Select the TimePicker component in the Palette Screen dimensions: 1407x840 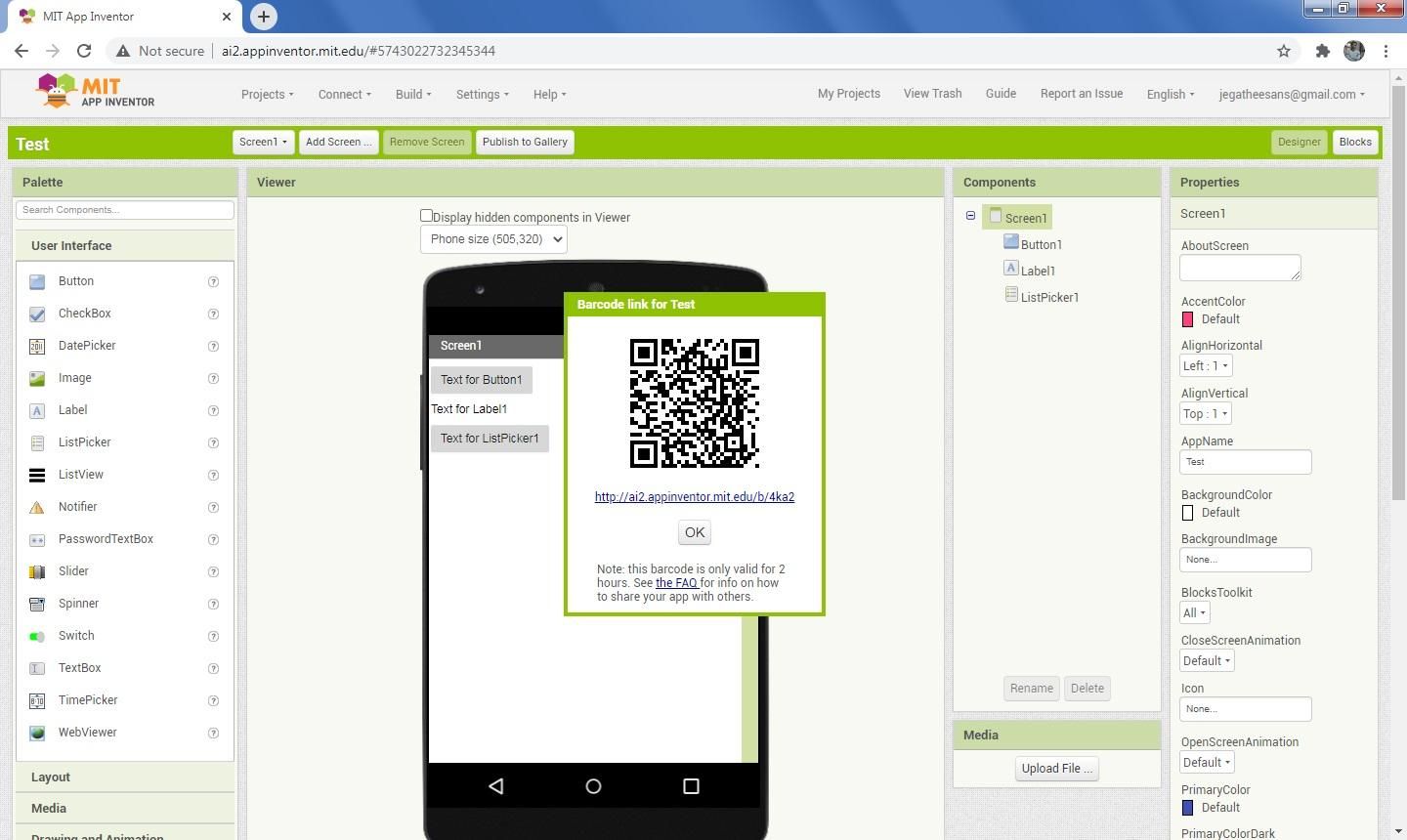point(87,699)
